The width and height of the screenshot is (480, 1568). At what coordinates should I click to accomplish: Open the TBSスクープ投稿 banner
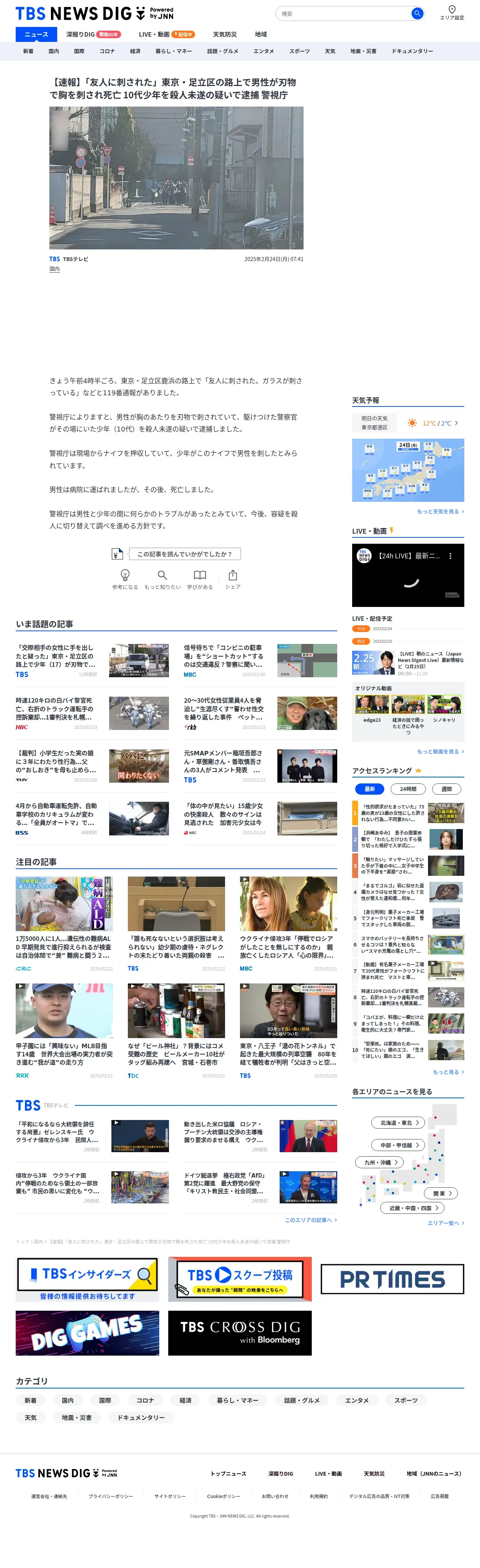(240, 1279)
